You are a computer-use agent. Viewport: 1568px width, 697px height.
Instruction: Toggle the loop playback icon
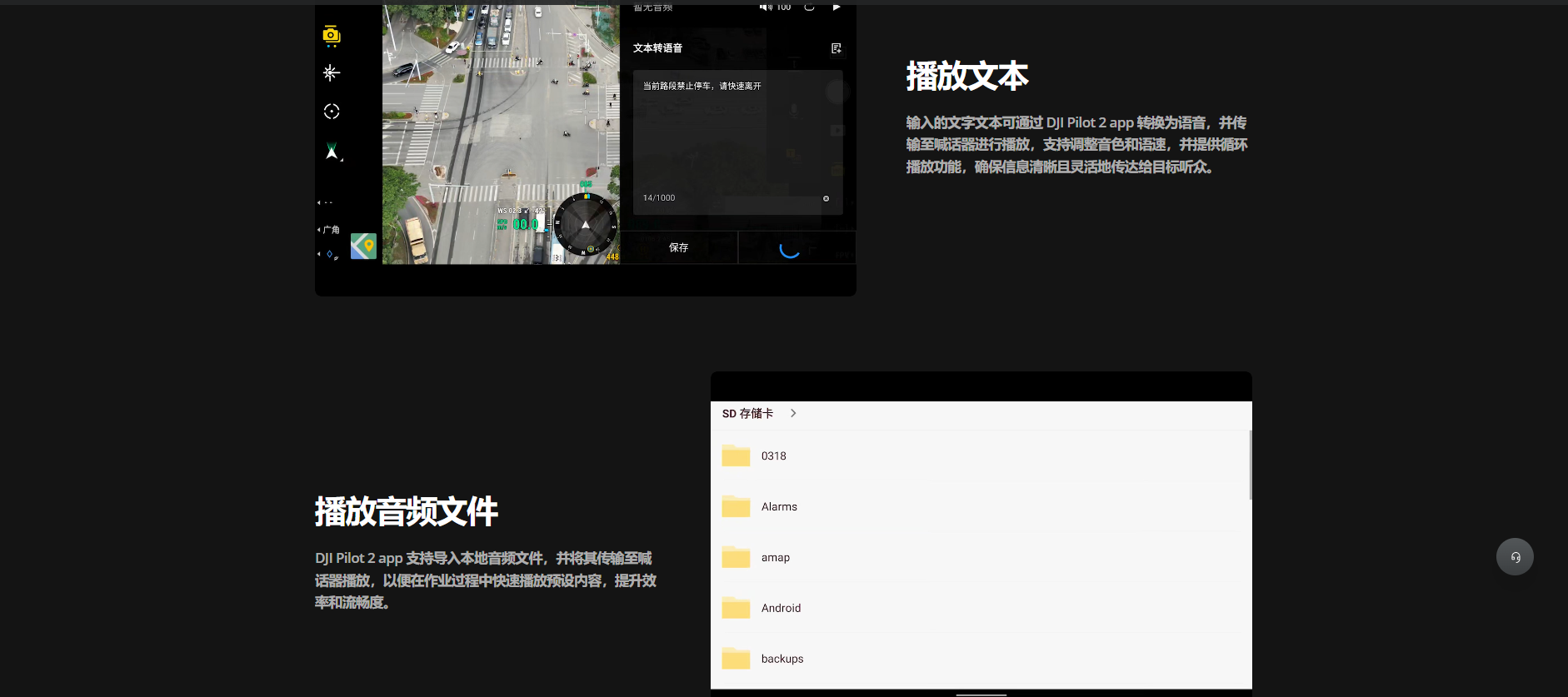[809, 7]
